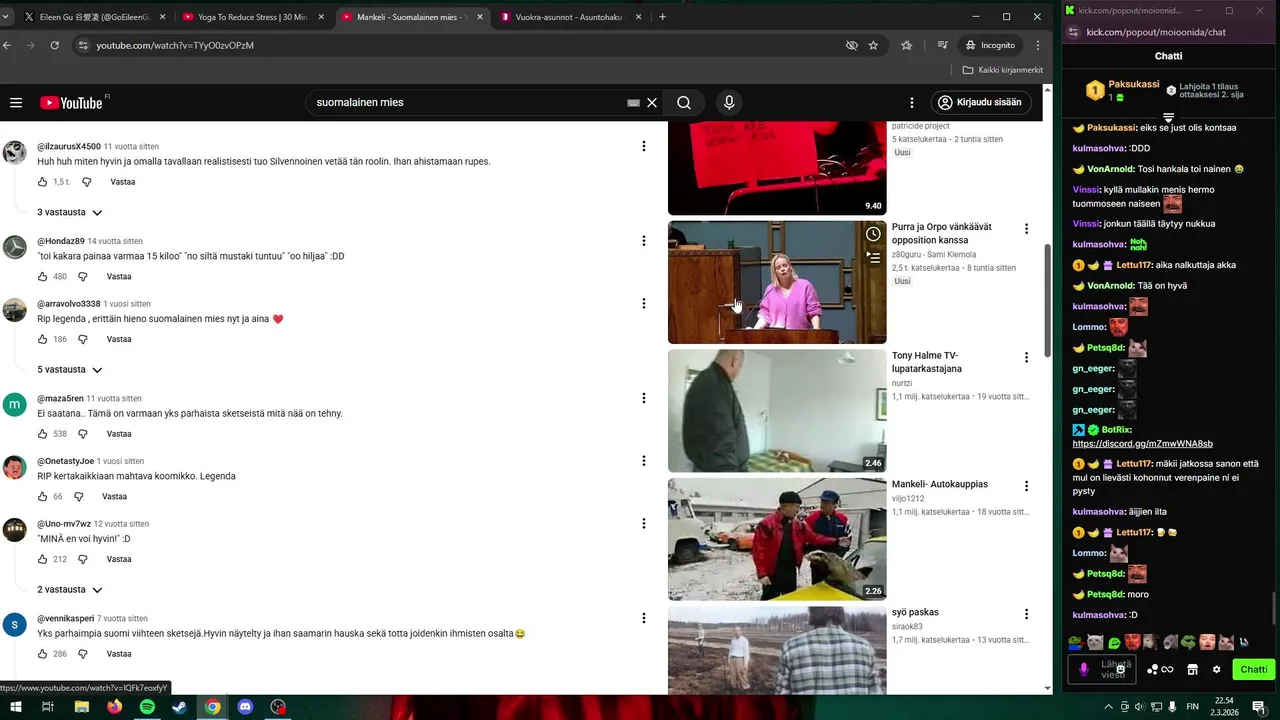Expand 2 vastausta replies
This screenshot has width=1280, height=720.
(x=70, y=589)
